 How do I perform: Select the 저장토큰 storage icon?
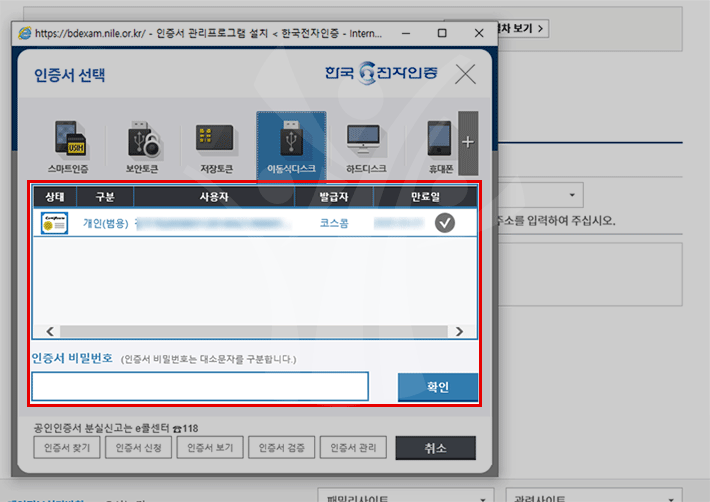coord(215,145)
